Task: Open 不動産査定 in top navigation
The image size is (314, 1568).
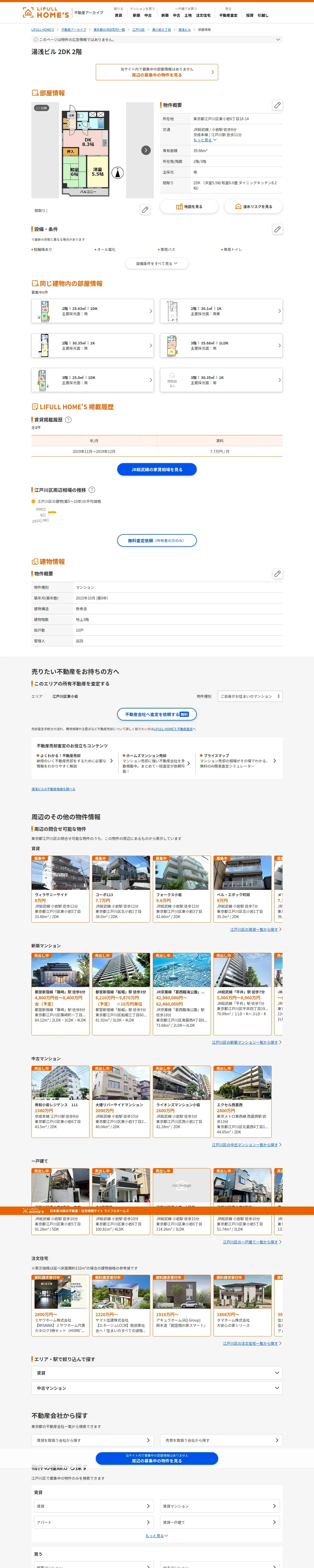Action: coord(229,15)
